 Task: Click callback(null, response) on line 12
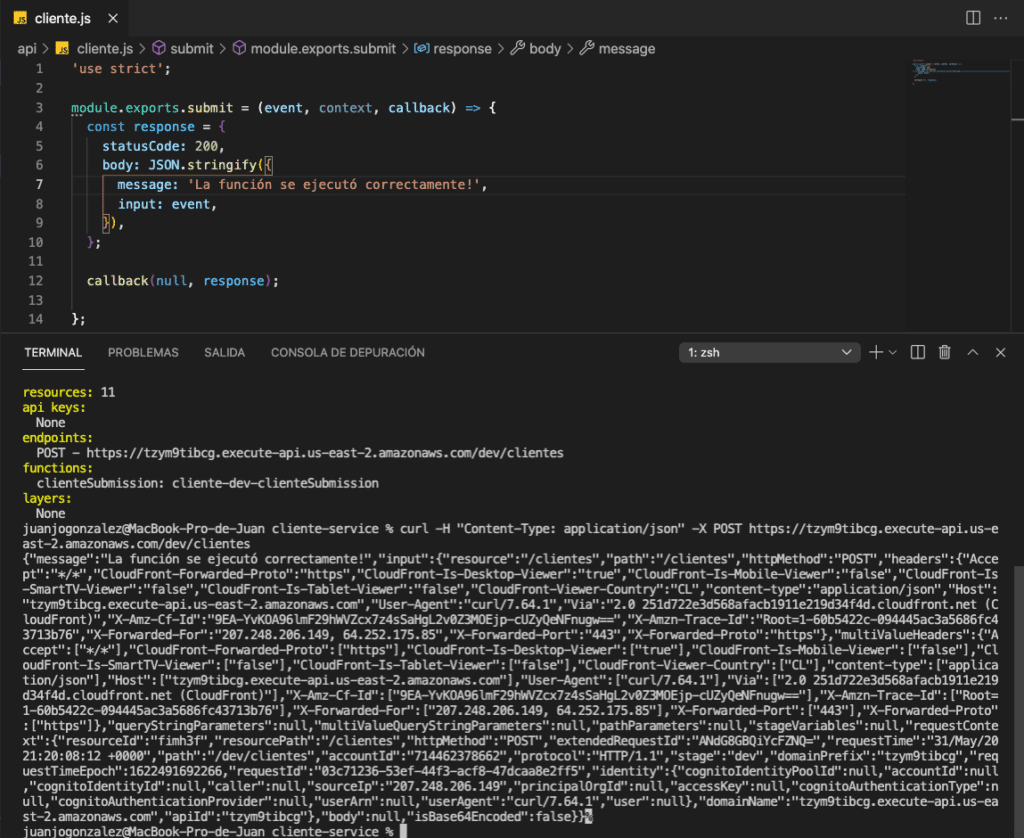(x=183, y=281)
